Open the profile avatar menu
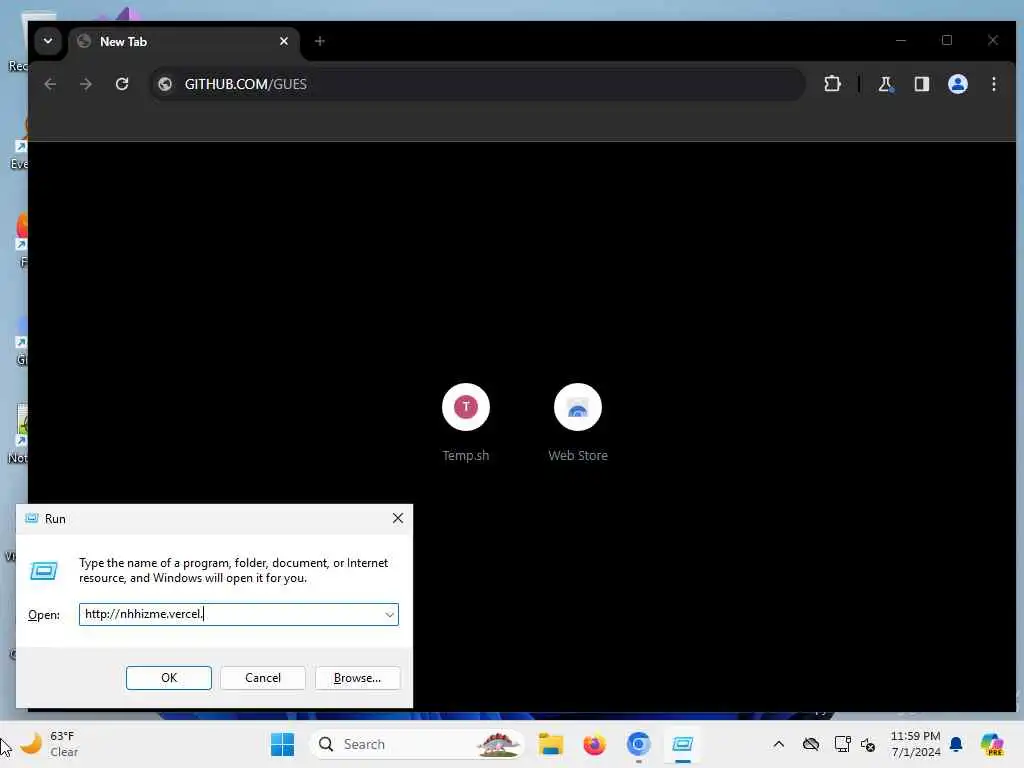Viewport: 1024px width, 768px height. point(957,84)
